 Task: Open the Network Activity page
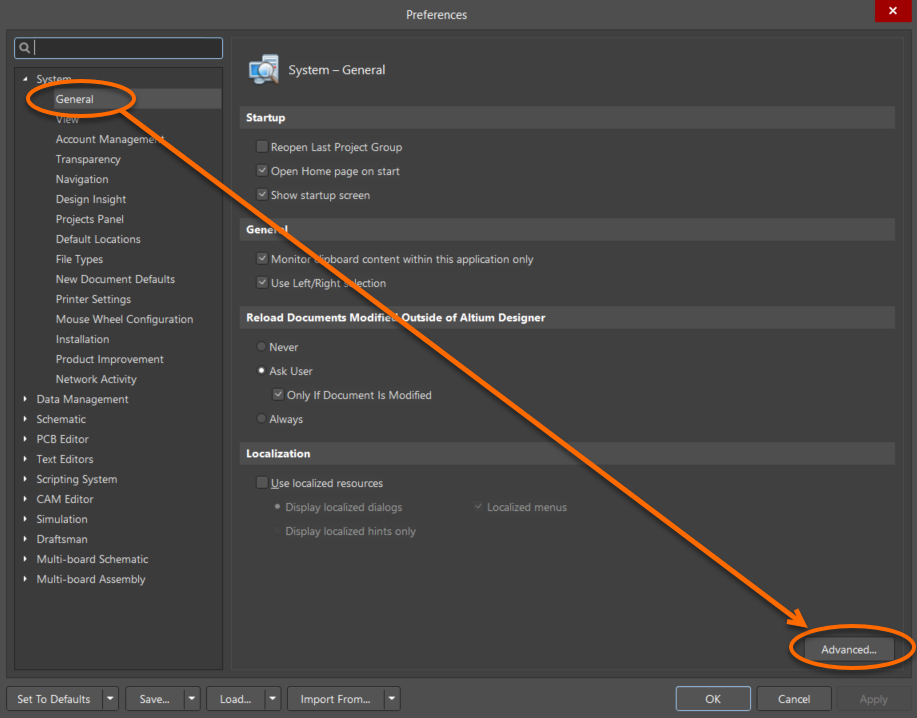pos(96,379)
